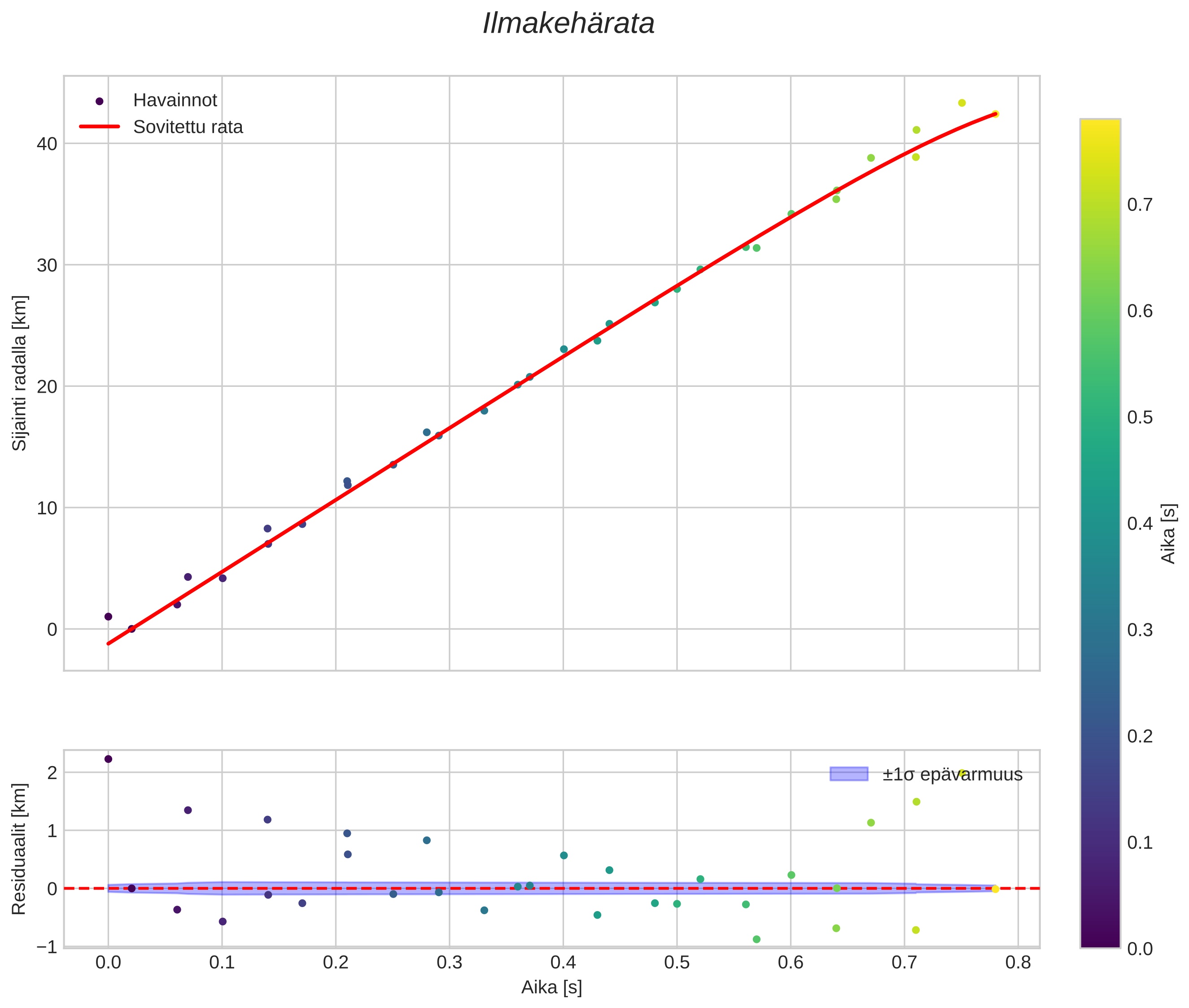This screenshot has width=1189, height=1008.
Task: Click the Havainnot legend marker dot
Action: coord(100,101)
